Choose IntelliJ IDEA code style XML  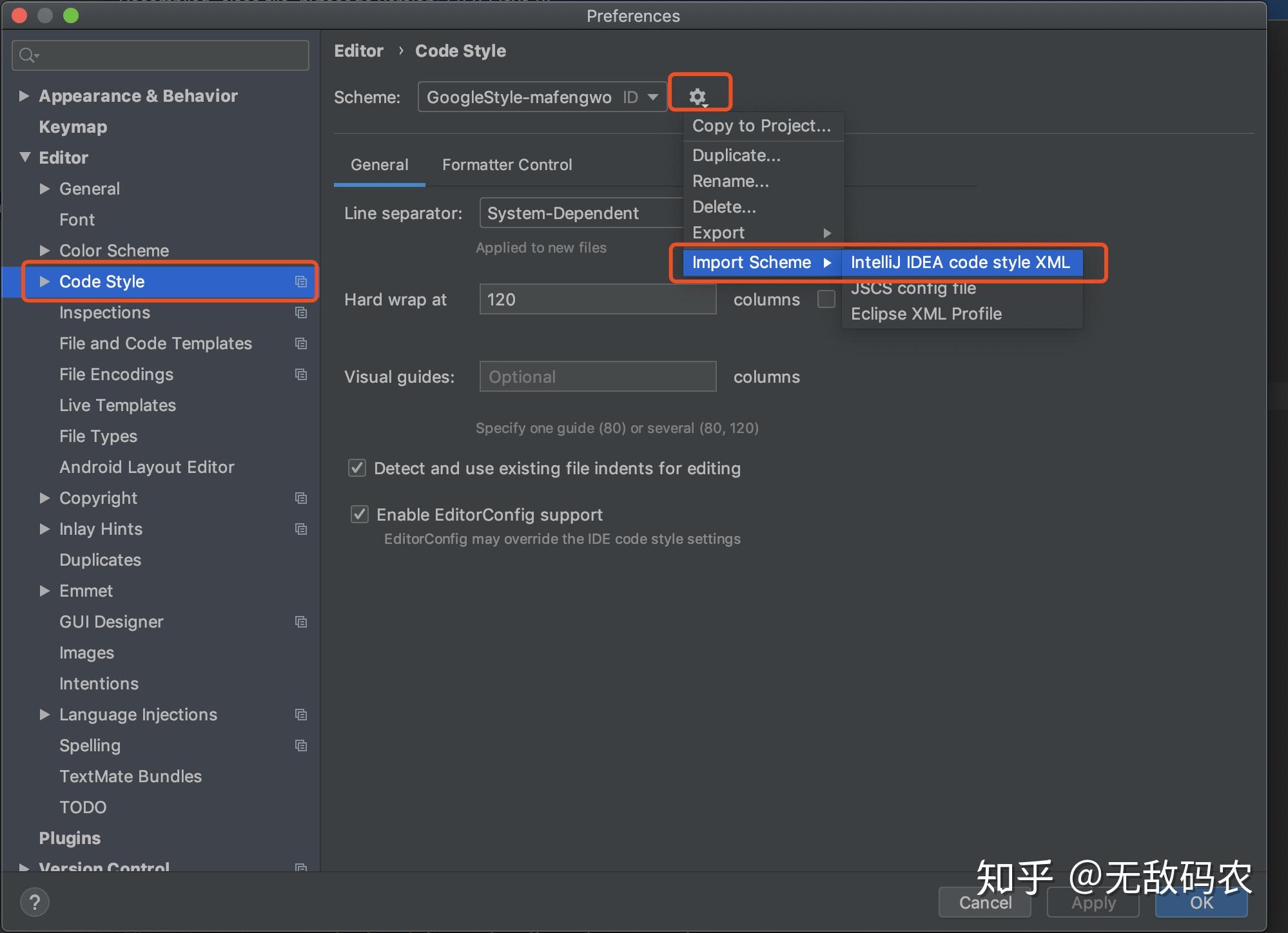coord(960,262)
